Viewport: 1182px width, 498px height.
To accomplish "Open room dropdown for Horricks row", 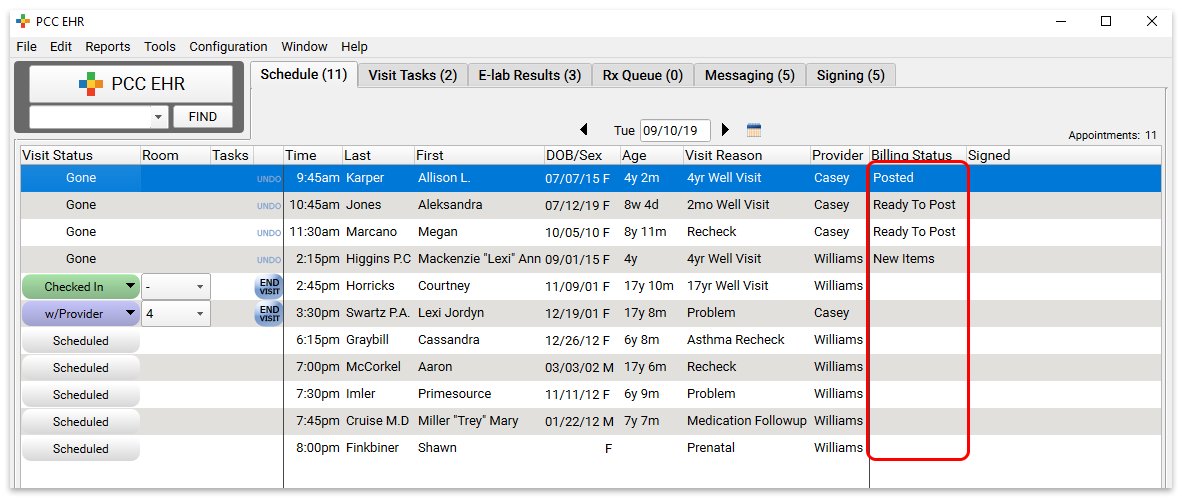I will (x=200, y=287).
